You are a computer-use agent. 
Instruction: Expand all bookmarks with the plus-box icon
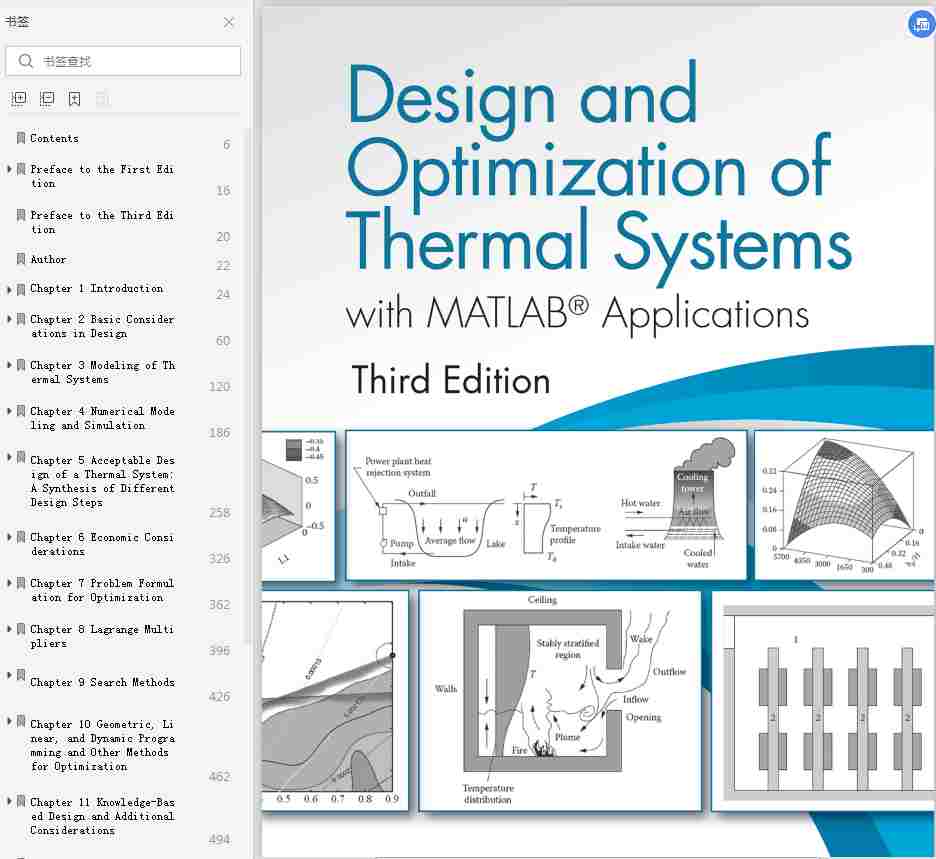(x=19, y=98)
